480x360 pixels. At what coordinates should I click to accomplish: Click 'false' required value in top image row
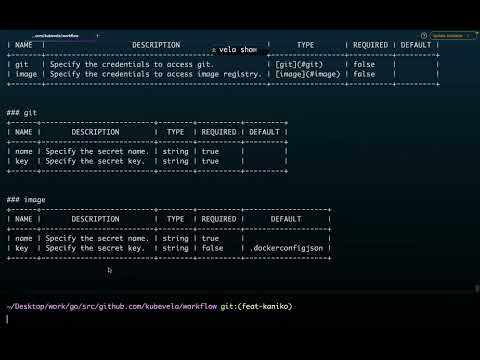(x=364, y=74)
